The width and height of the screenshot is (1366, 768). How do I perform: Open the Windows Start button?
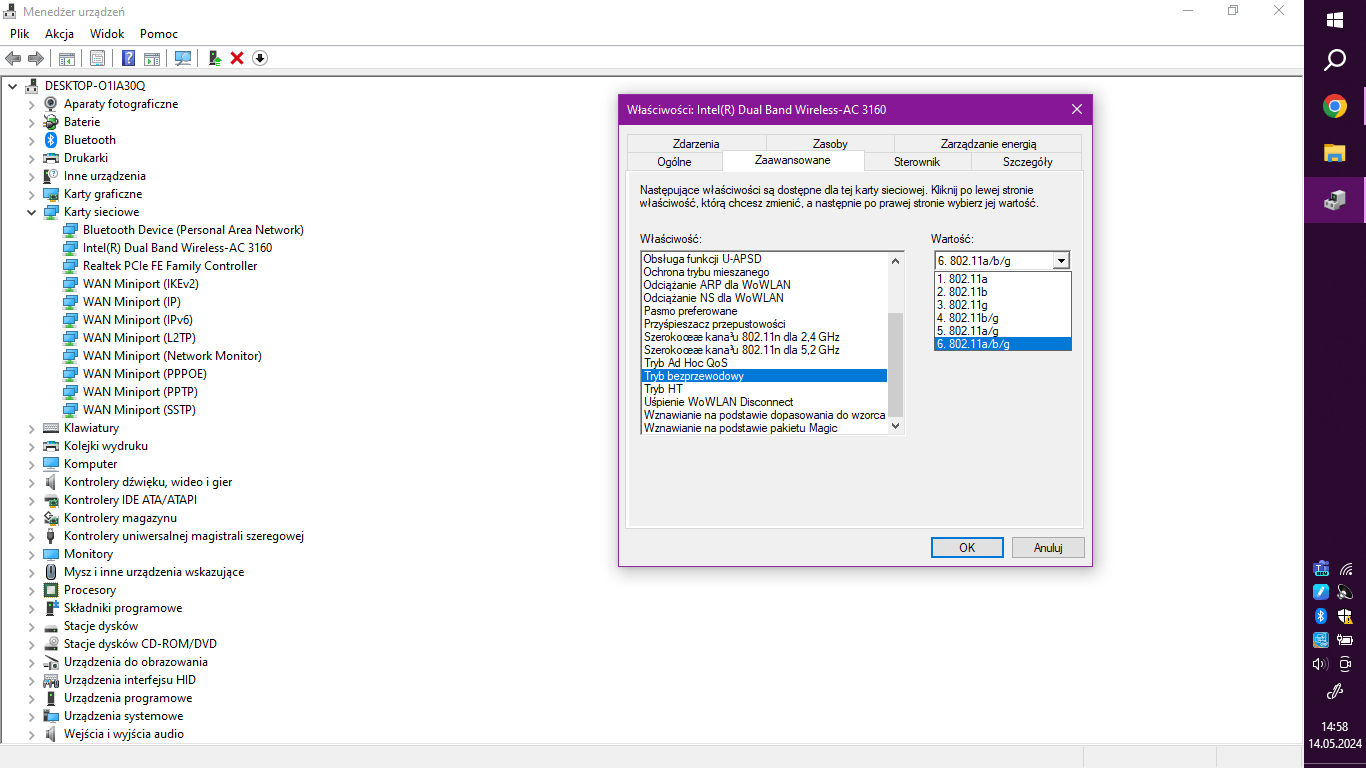coord(1335,20)
